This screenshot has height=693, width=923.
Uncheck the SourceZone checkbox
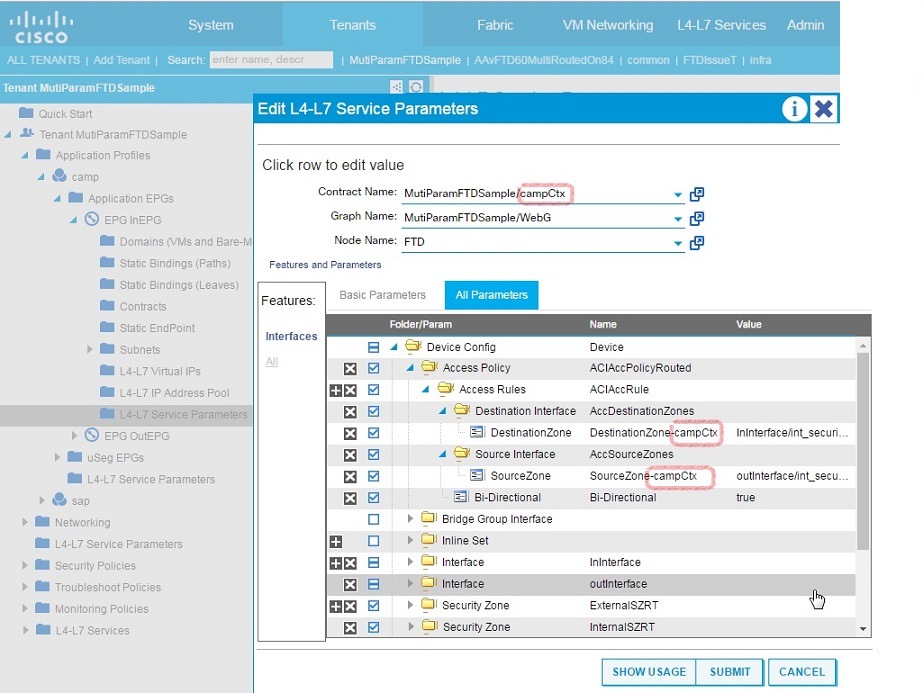[373, 476]
